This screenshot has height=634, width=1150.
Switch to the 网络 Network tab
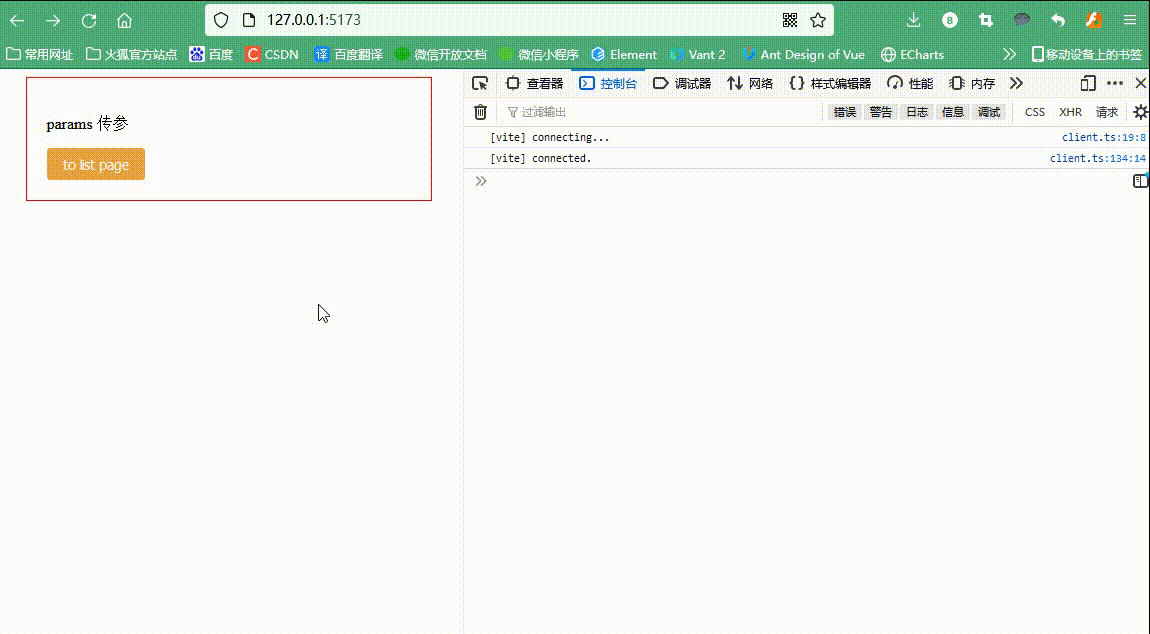(751, 83)
